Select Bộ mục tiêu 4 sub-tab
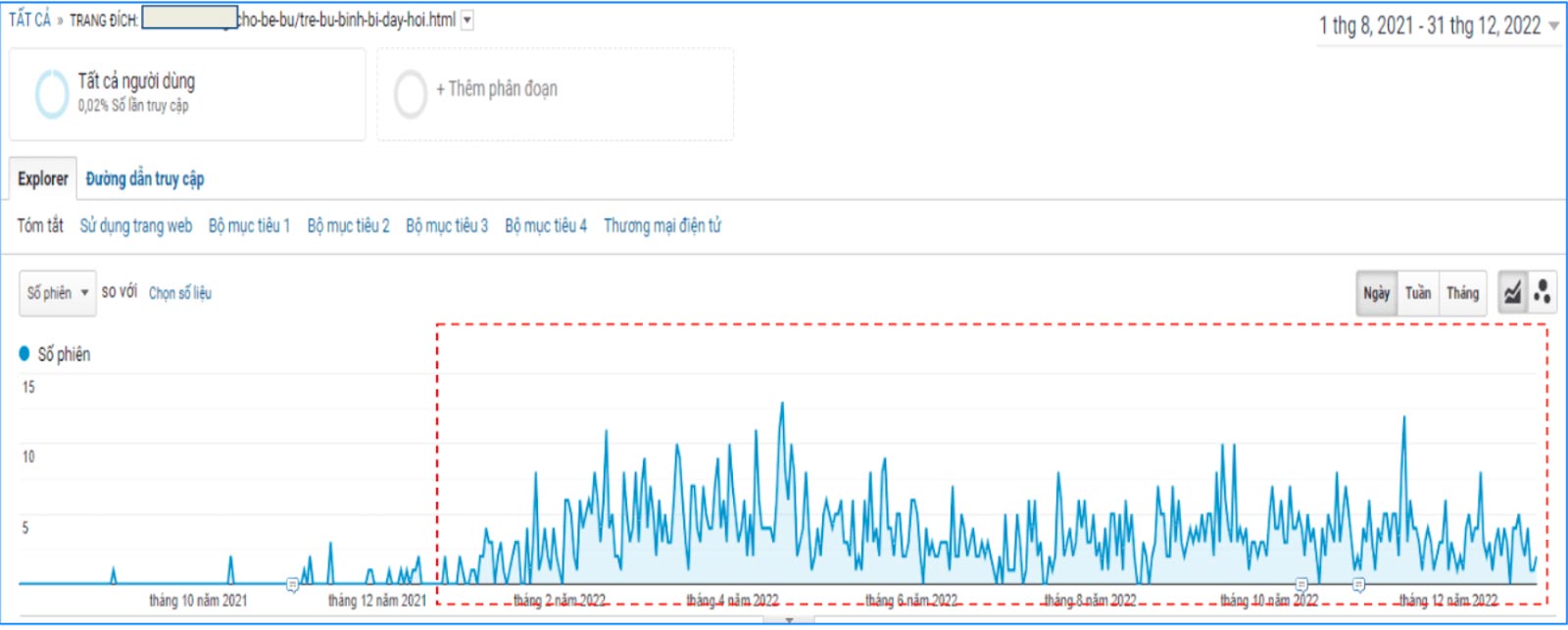This screenshot has height=630, width=1568. click(546, 225)
